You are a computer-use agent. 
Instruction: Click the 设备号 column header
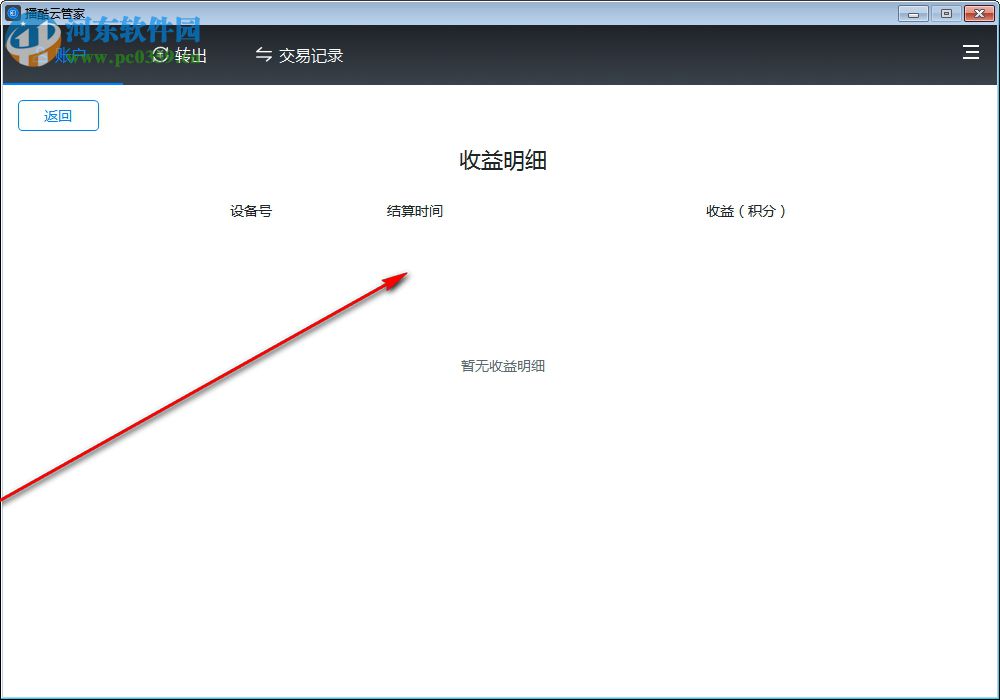251,211
